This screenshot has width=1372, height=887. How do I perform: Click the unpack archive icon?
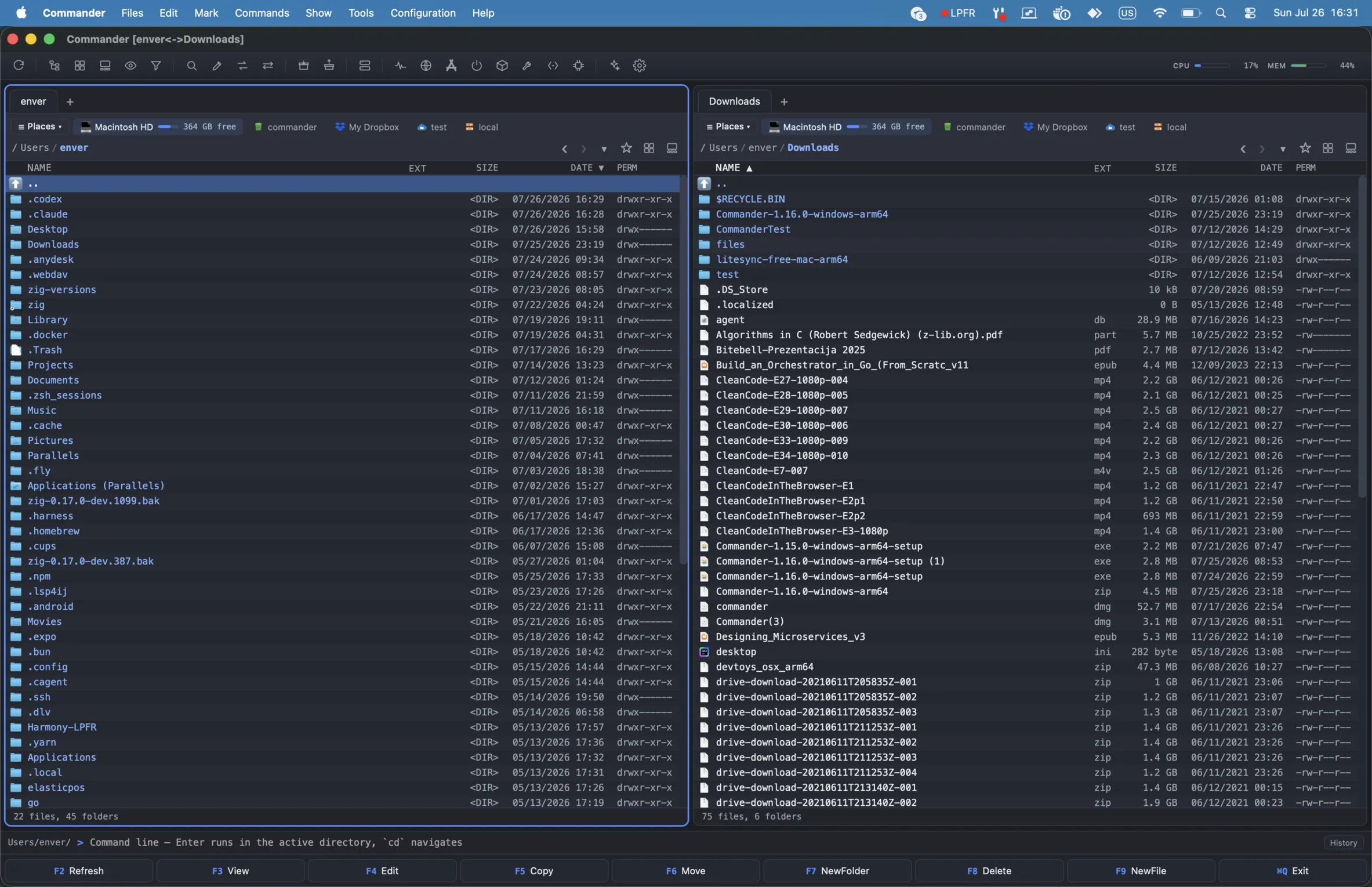pyautogui.click(x=329, y=66)
